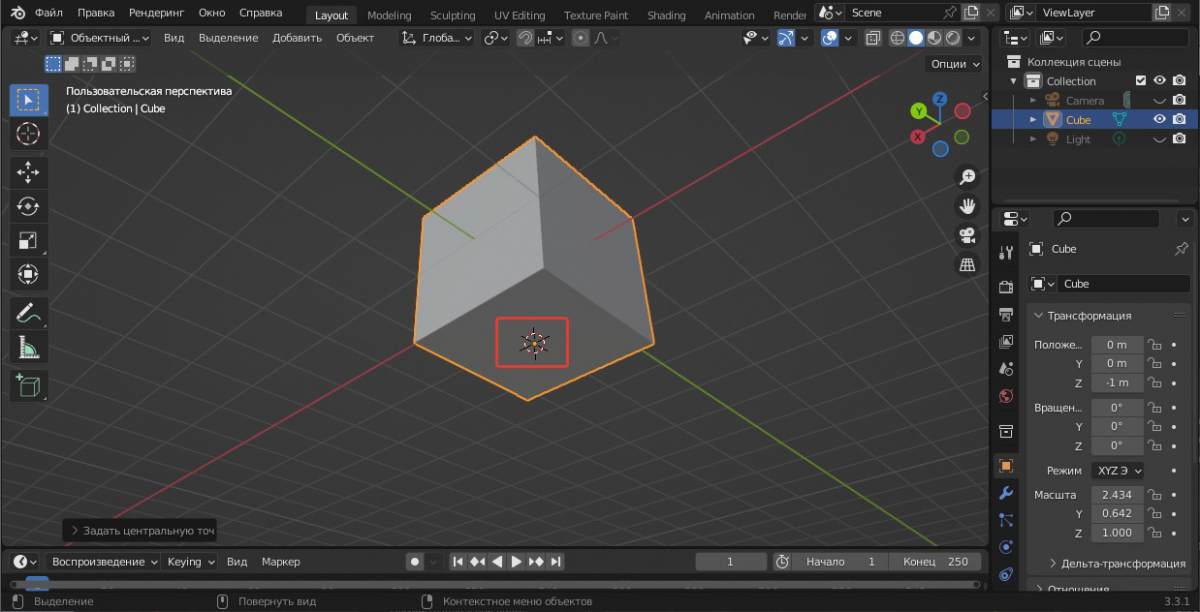Screen dimensions: 1200x612
Task: Toggle Collection eye visibility icon
Action: (1160, 81)
